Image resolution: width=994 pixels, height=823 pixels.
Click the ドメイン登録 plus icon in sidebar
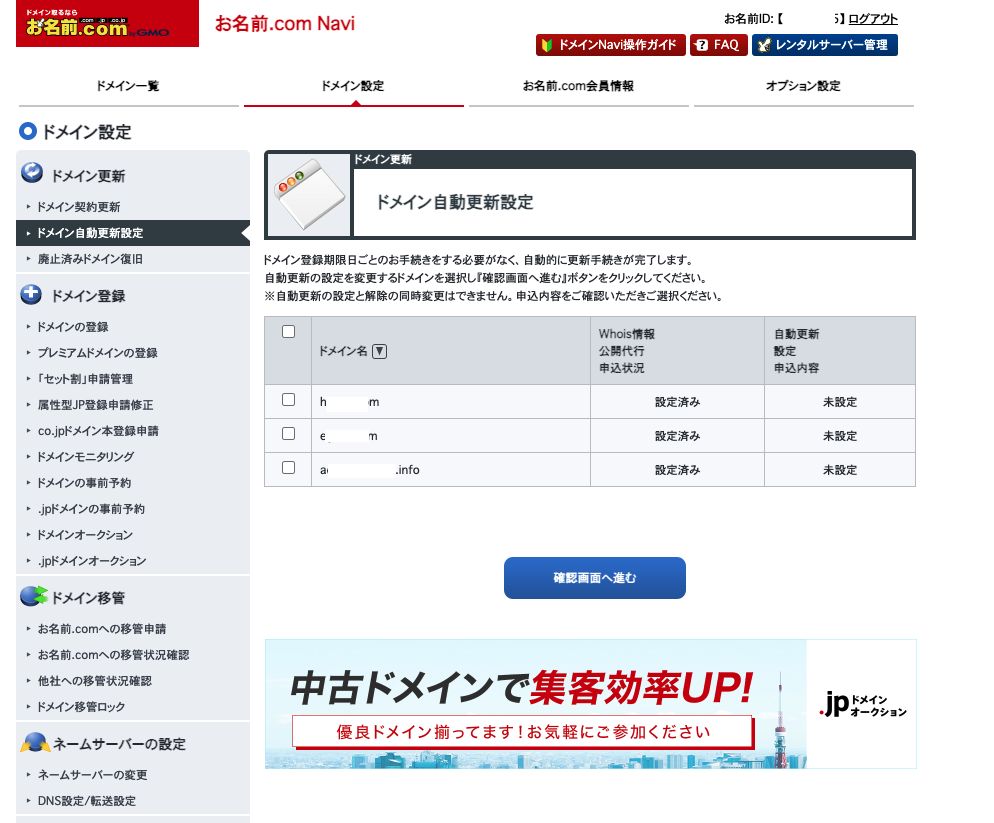[x=31, y=294]
